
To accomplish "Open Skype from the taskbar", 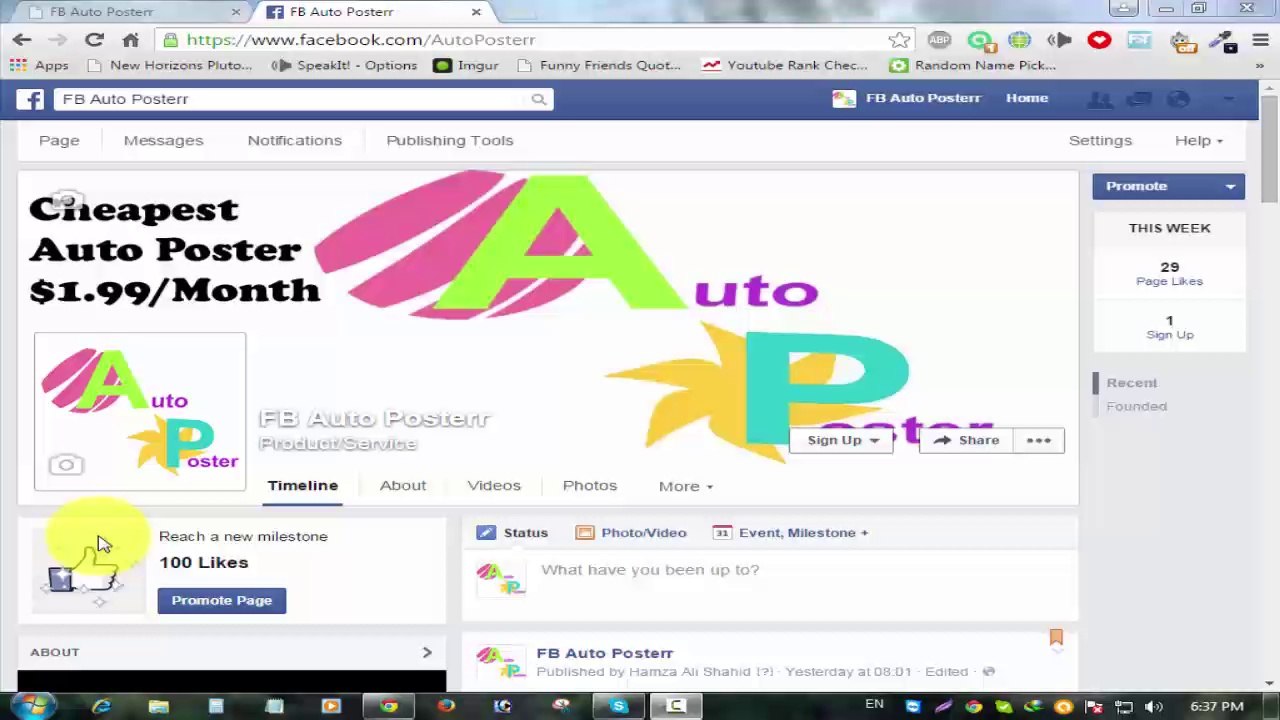I will (619, 706).
